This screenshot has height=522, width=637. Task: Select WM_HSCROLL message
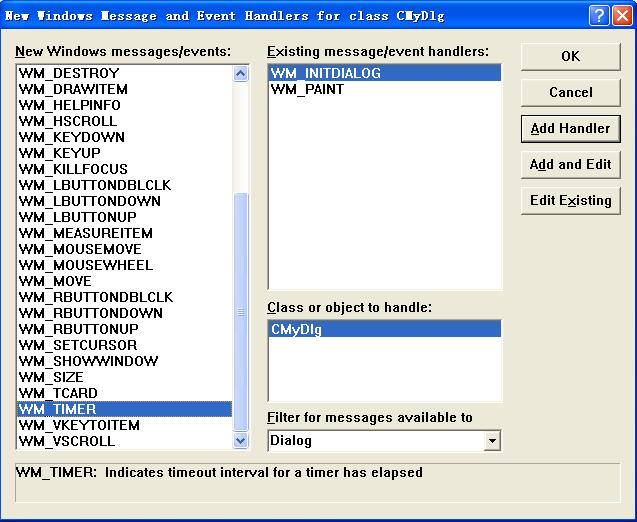tap(125, 121)
